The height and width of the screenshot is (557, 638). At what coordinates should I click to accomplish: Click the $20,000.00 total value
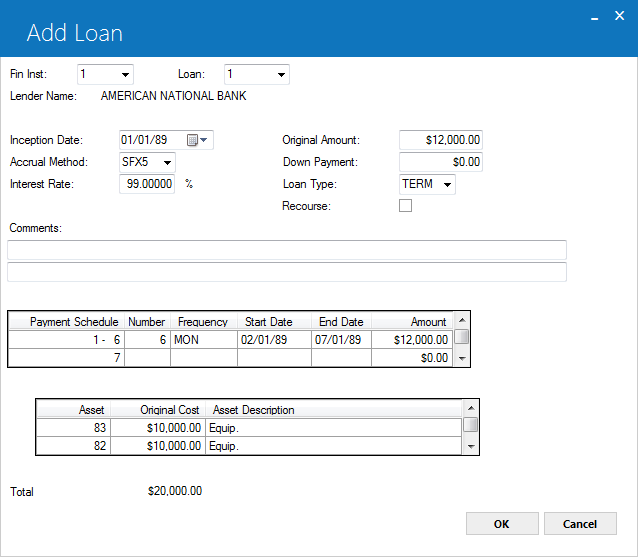(x=175, y=491)
